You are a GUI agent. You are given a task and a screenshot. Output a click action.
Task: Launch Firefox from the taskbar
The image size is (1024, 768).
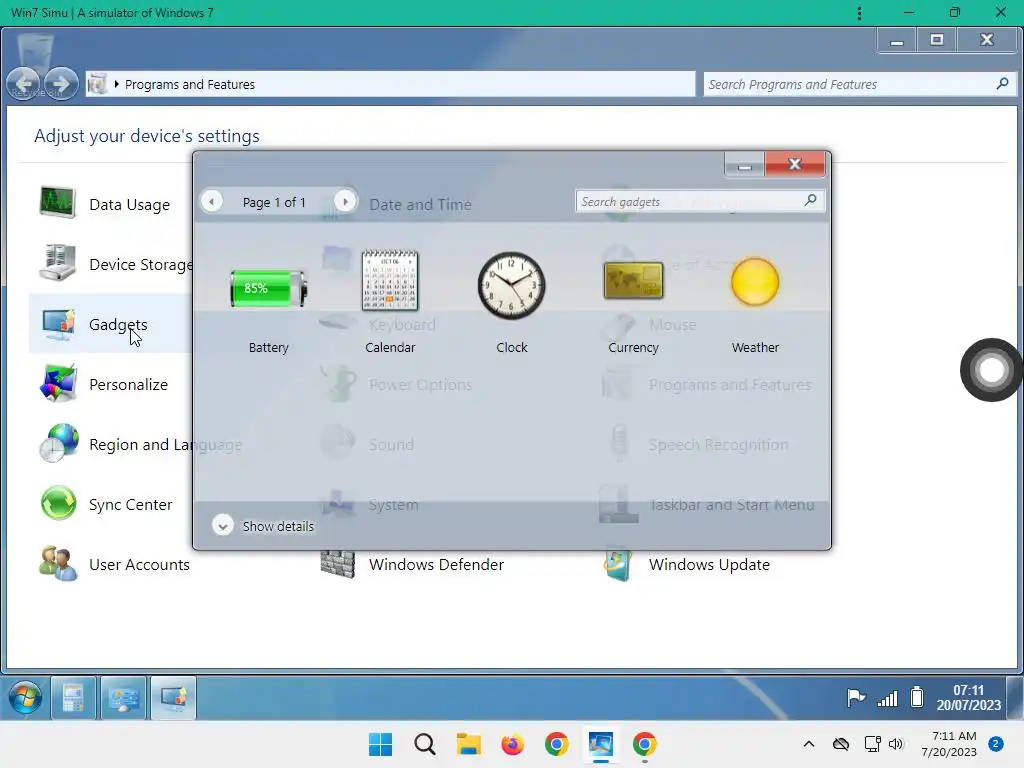pos(513,744)
